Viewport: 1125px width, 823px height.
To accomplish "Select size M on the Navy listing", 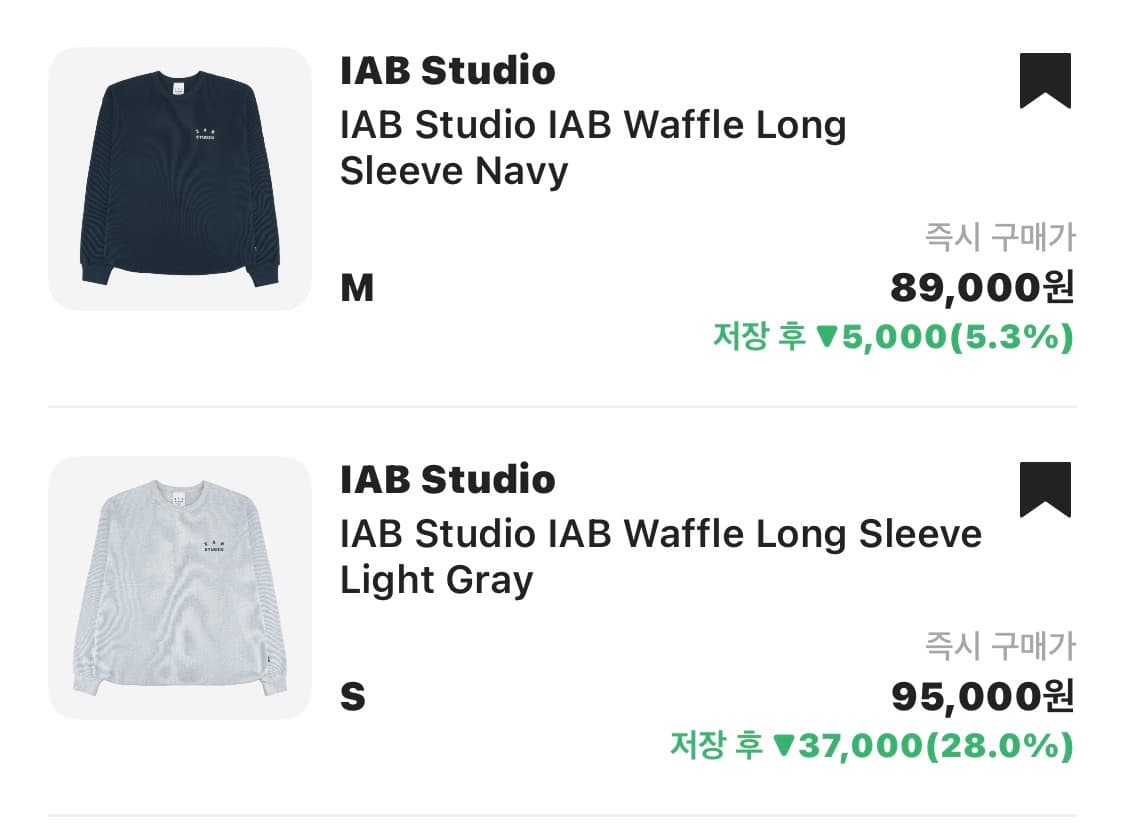I will 360,288.
